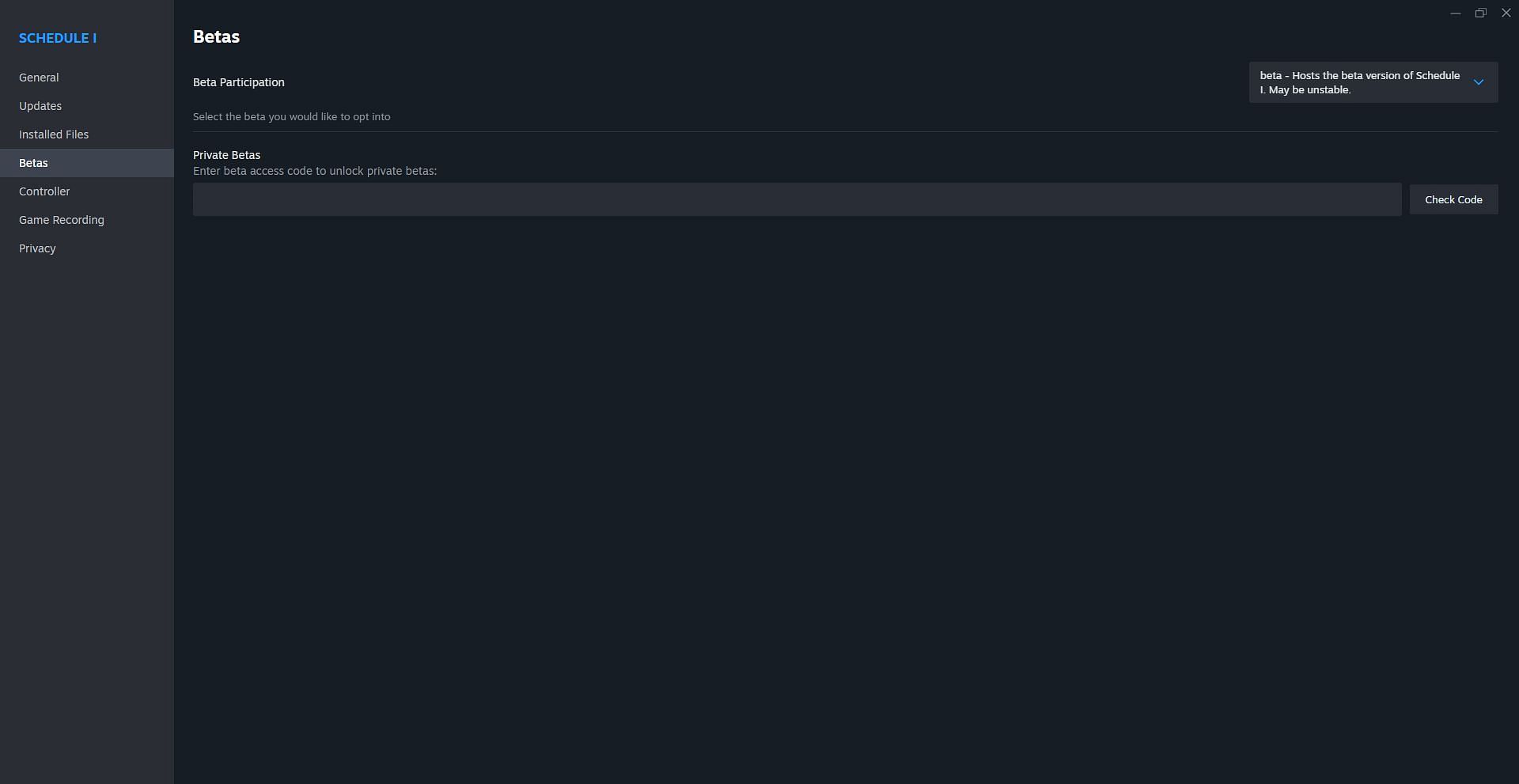
Task: Click 'Enter beta access code' instruction text
Action: pyautogui.click(x=315, y=171)
